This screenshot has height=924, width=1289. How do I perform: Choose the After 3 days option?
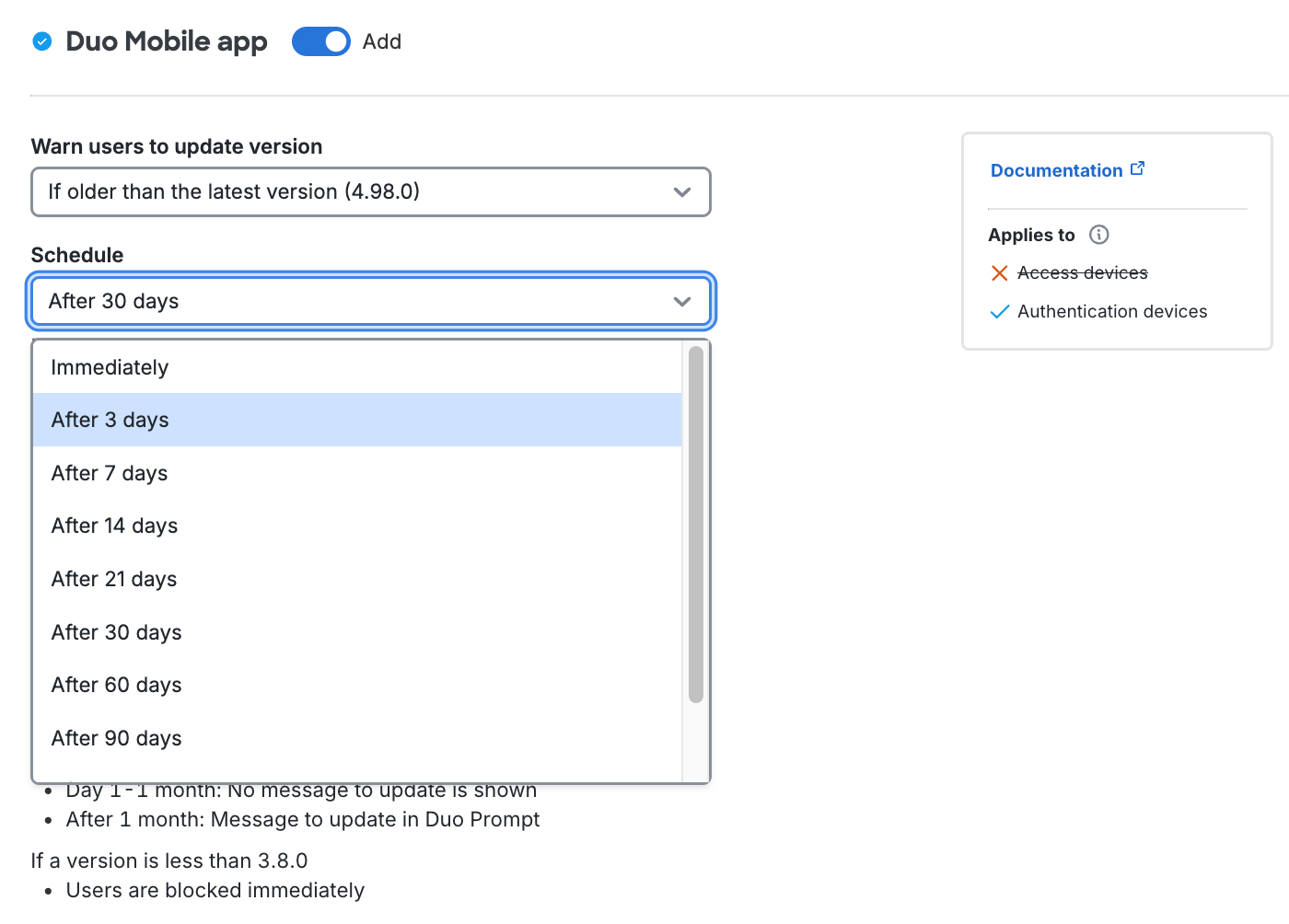[x=110, y=420]
